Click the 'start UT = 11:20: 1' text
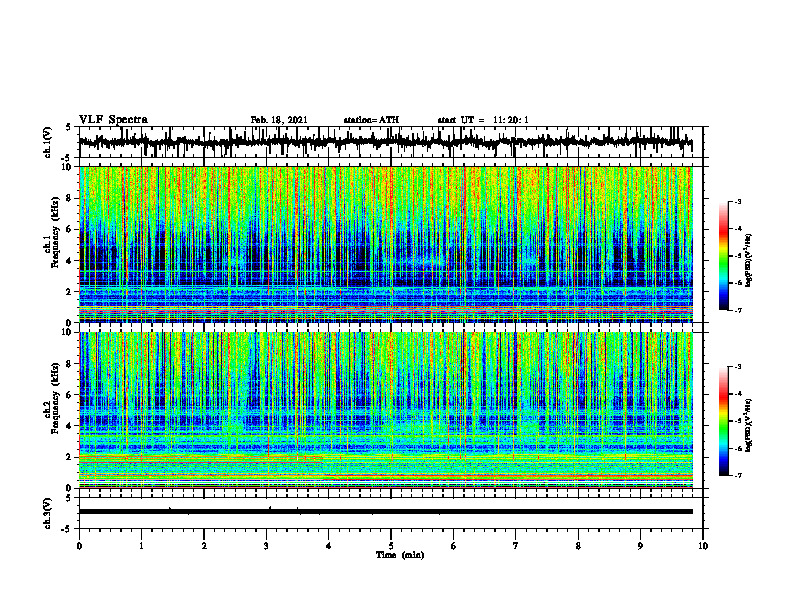The width and height of the screenshot is (792, 612). (483, 120)
